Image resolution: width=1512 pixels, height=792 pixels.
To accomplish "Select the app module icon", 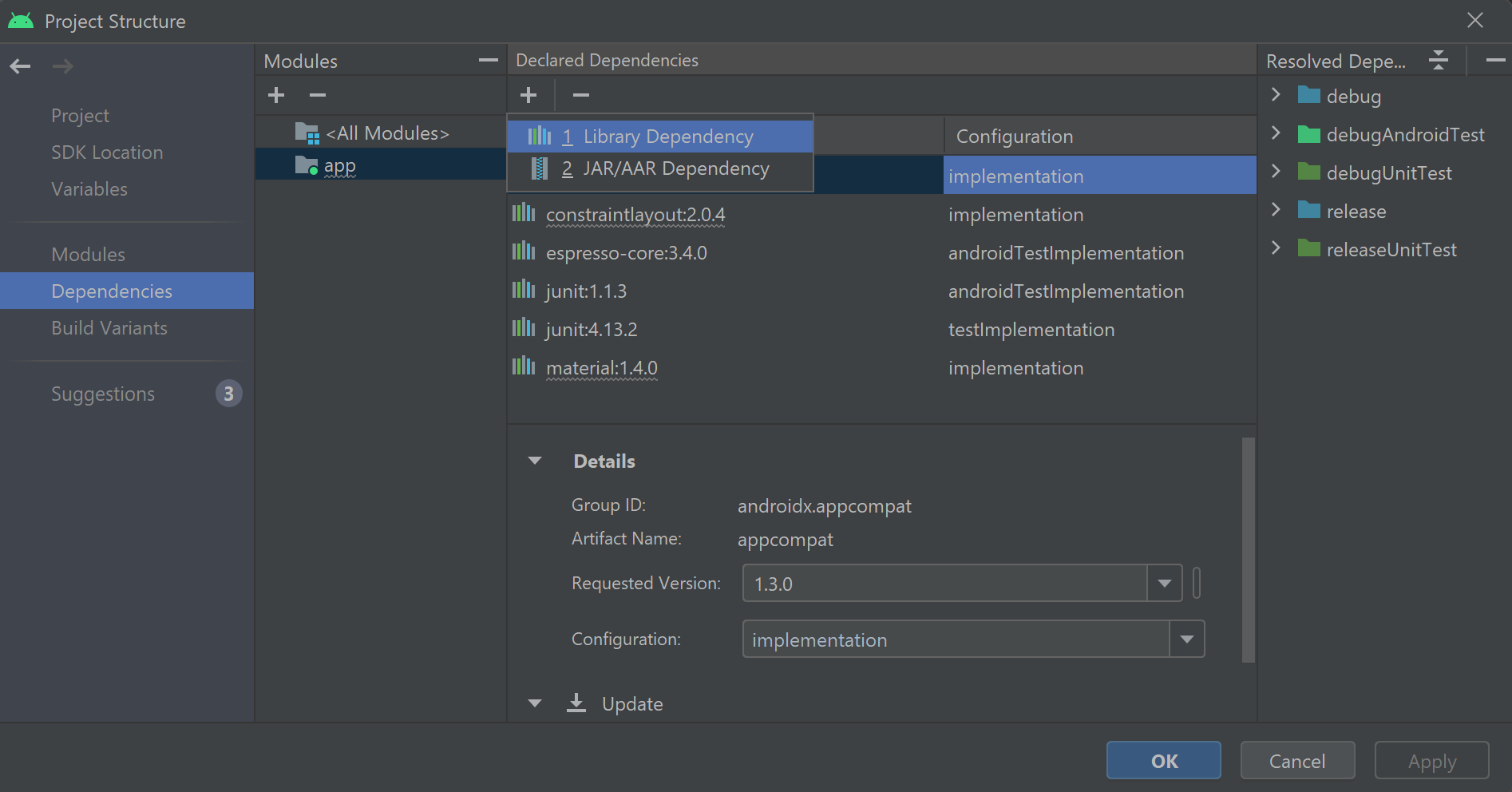I will (x=307, y=165).
